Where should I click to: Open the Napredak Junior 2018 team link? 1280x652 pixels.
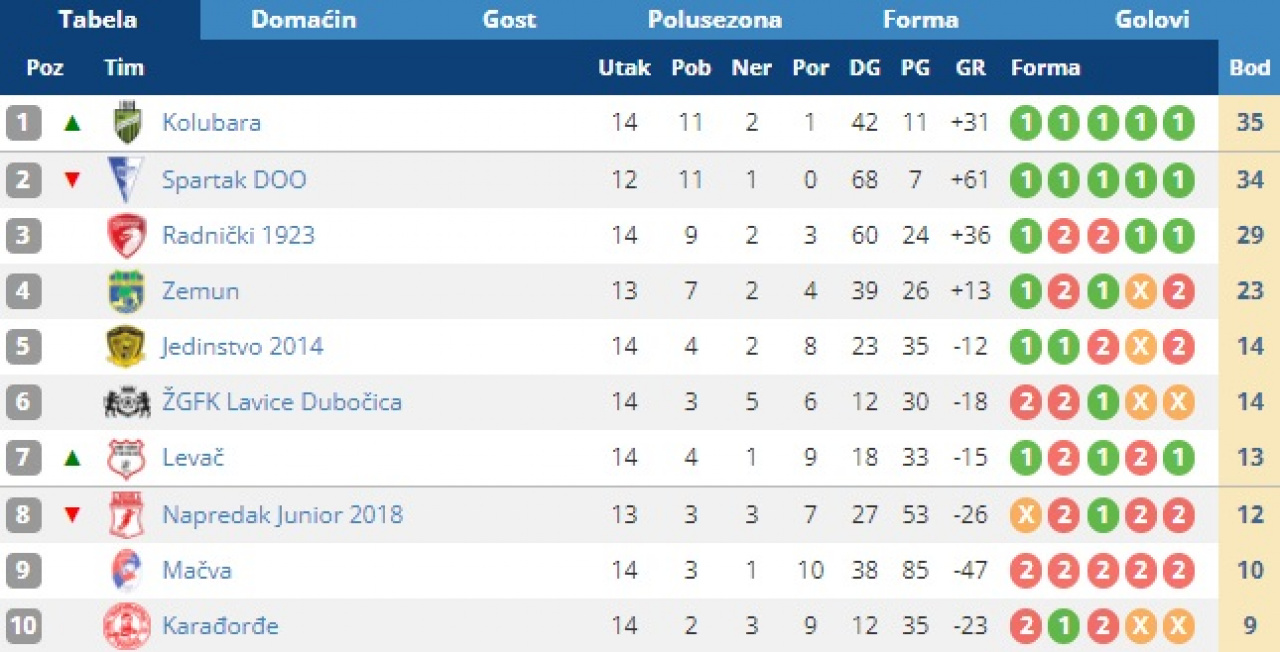click(x=283, y=515)
